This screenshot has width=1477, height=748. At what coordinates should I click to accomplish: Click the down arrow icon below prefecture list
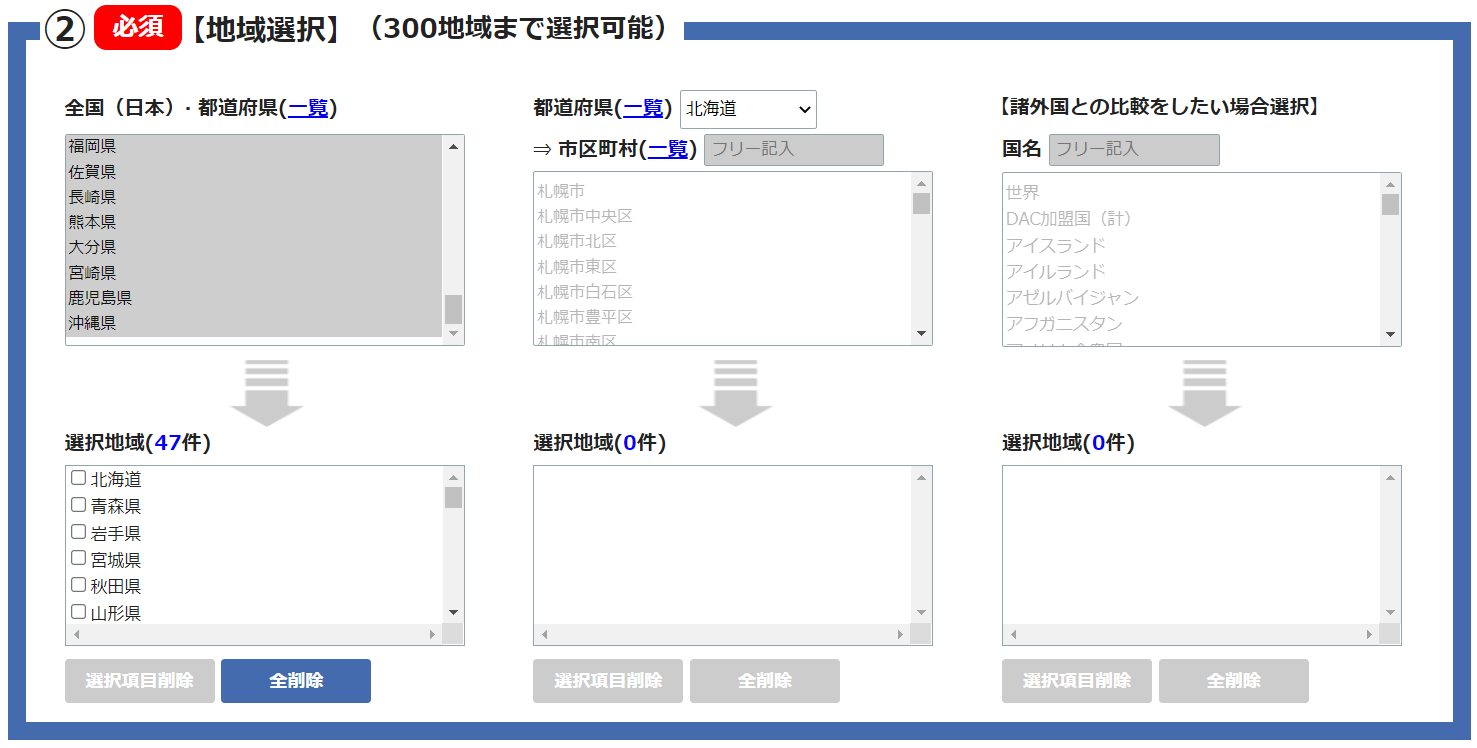coord(266,392)
